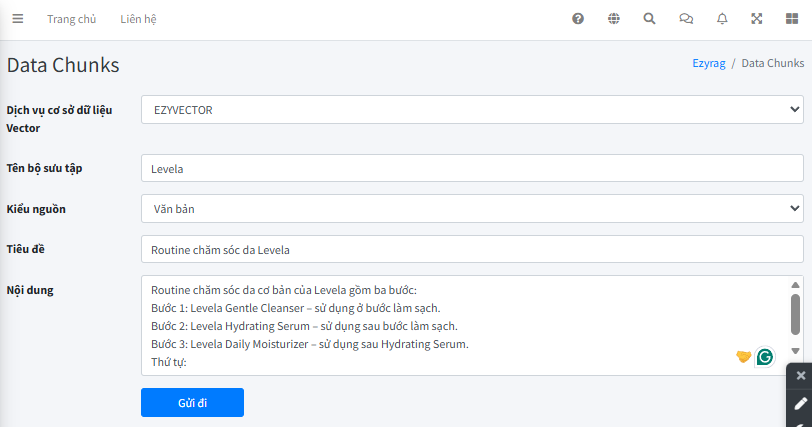Click the green Grammarly icon in the textarea
812x427 pixels.
click(765, 357)
